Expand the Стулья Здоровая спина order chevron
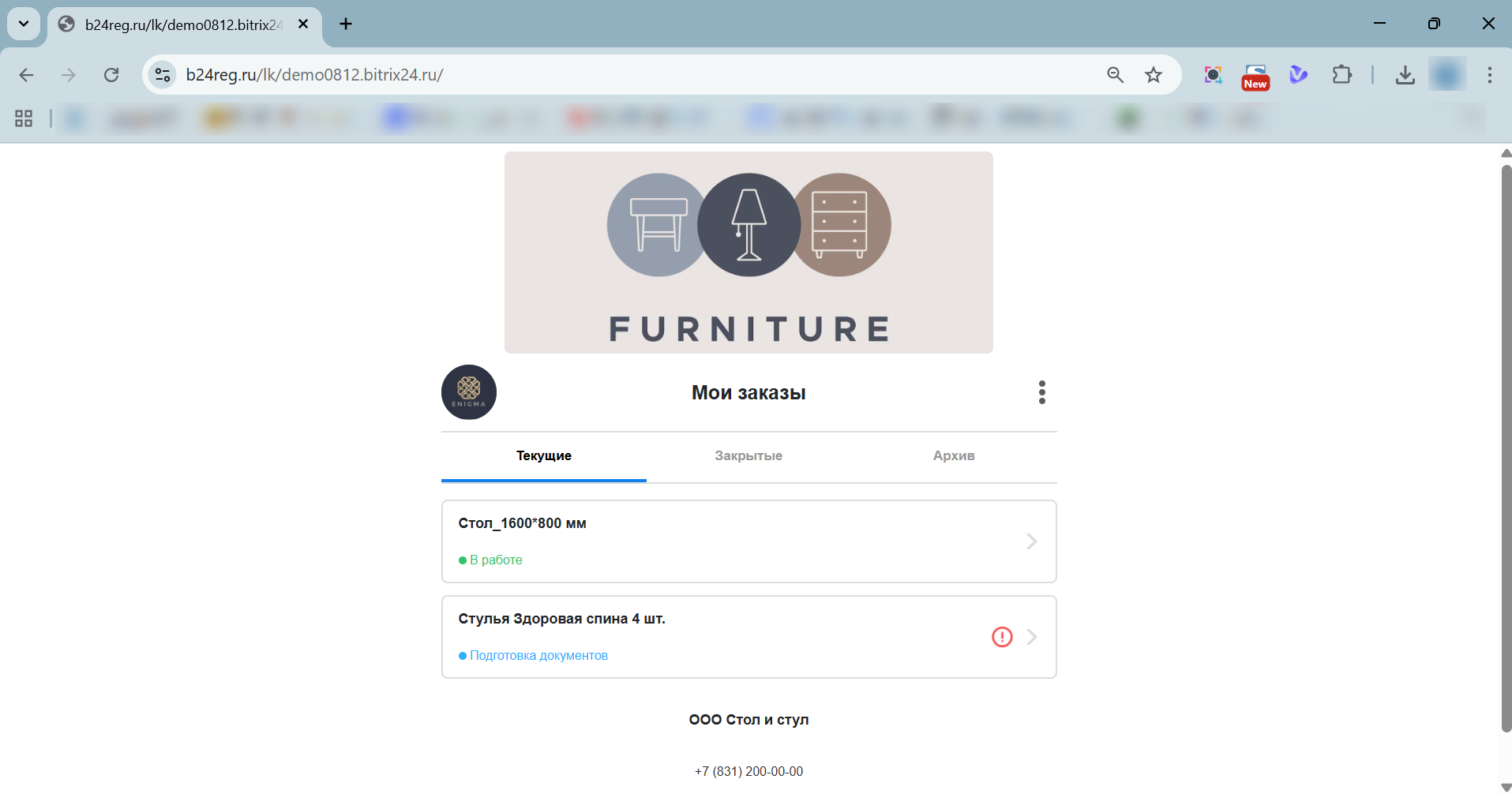 pyautogui.click(x=1031, y=637)
